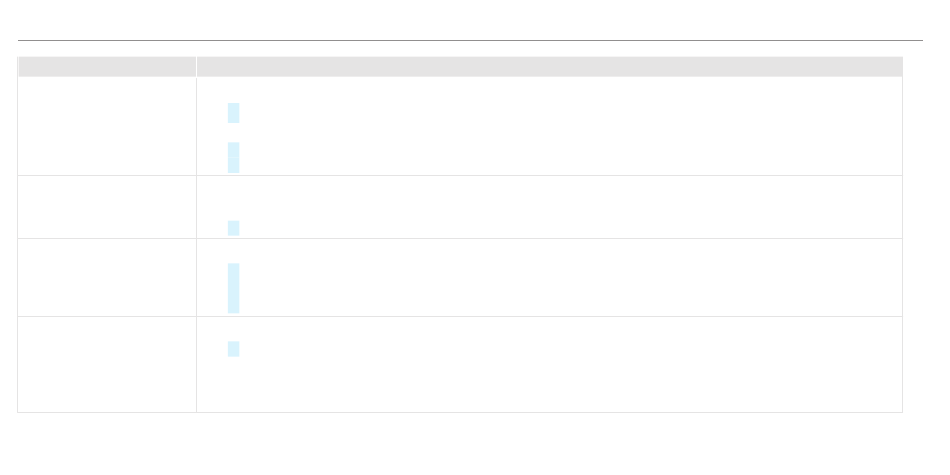The height and width of the screenshot is (475, 950).
Task: Click wide cell of first row beside blue boxes
Action: pyautogui.click(x=570, y=126)
